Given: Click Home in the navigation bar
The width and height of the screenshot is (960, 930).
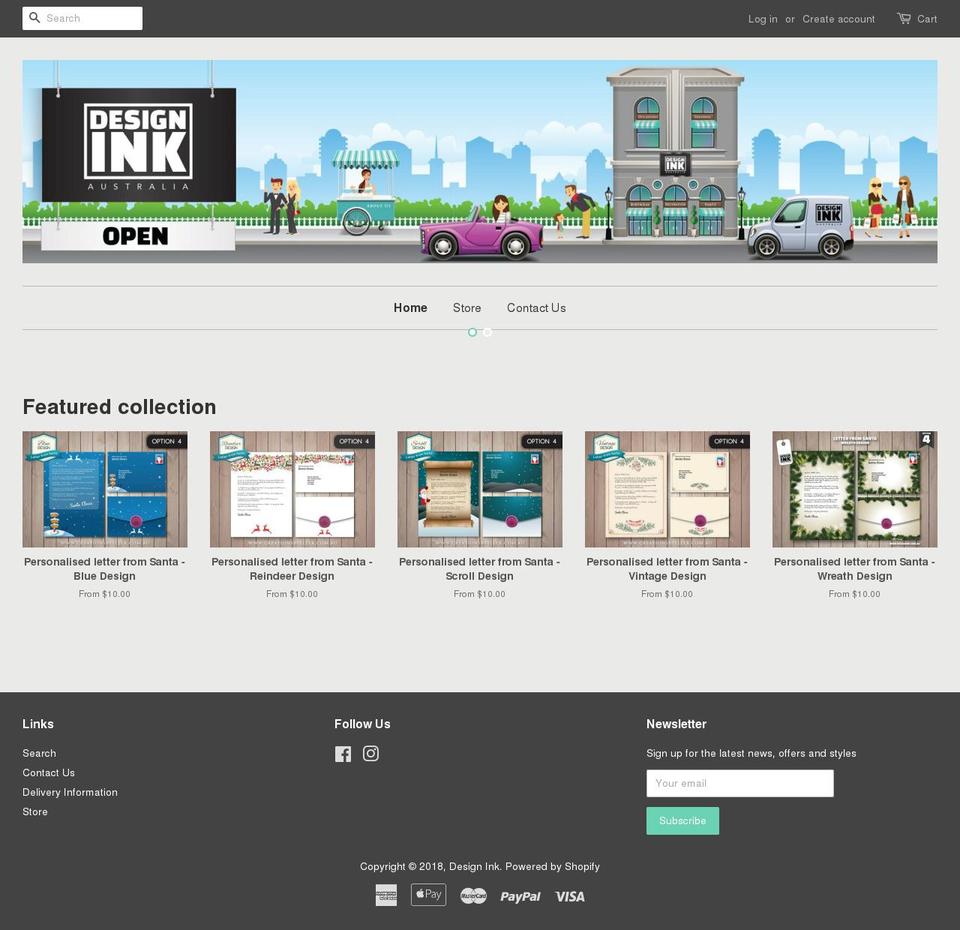Looking at the screenshot, I should click(410, 307).
